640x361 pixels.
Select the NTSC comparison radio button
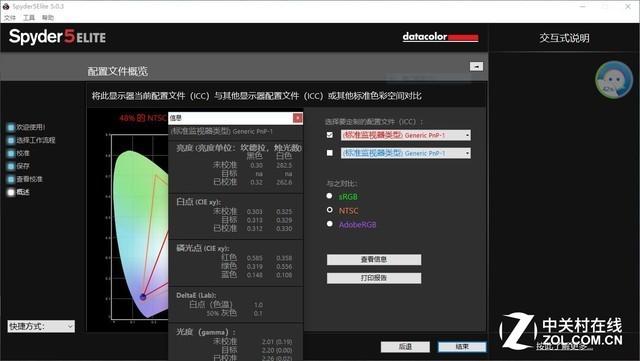click(329, 210)
